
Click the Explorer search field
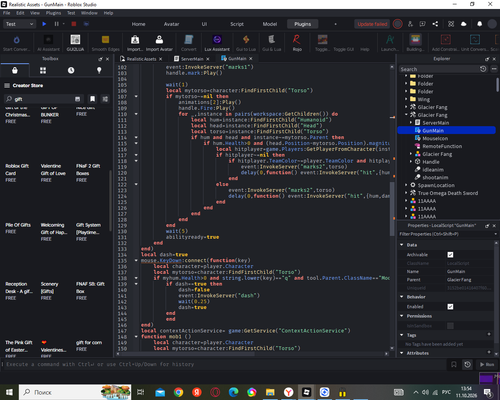click(x=438, y=69)
